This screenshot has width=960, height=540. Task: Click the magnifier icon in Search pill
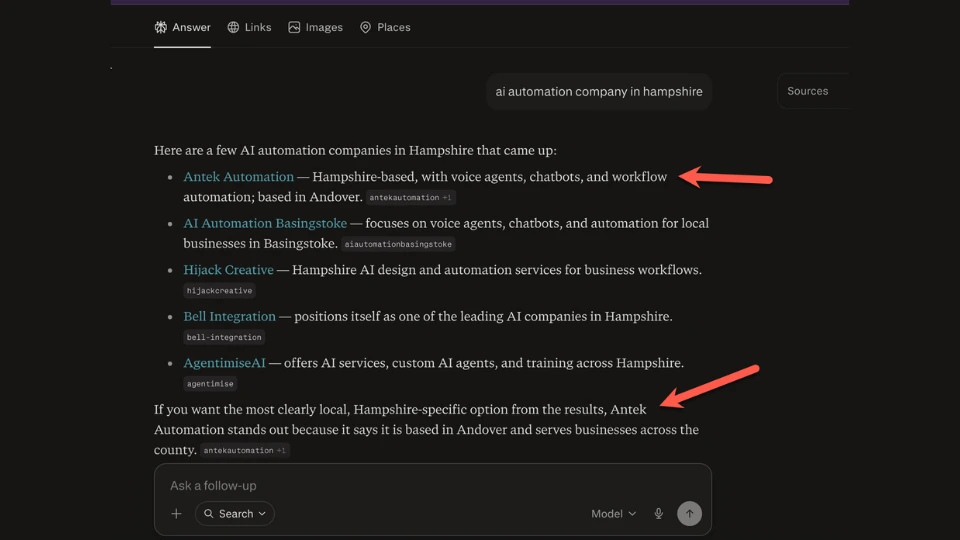pyautogui.click(x=209, y=514)
